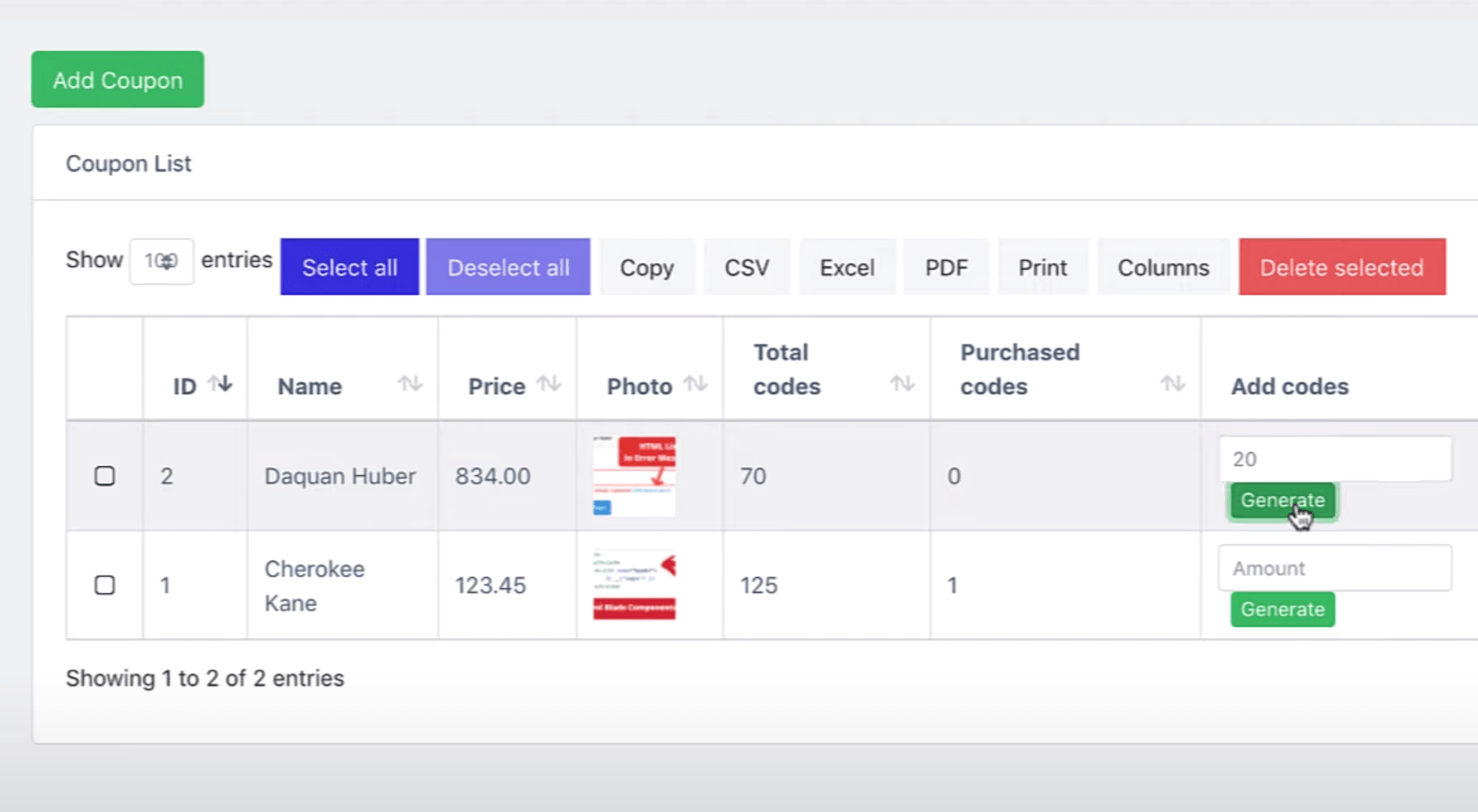Print the coupon list
Image resolution: width=1478 pixels, height=812 pixels.
click(1043, 267)
